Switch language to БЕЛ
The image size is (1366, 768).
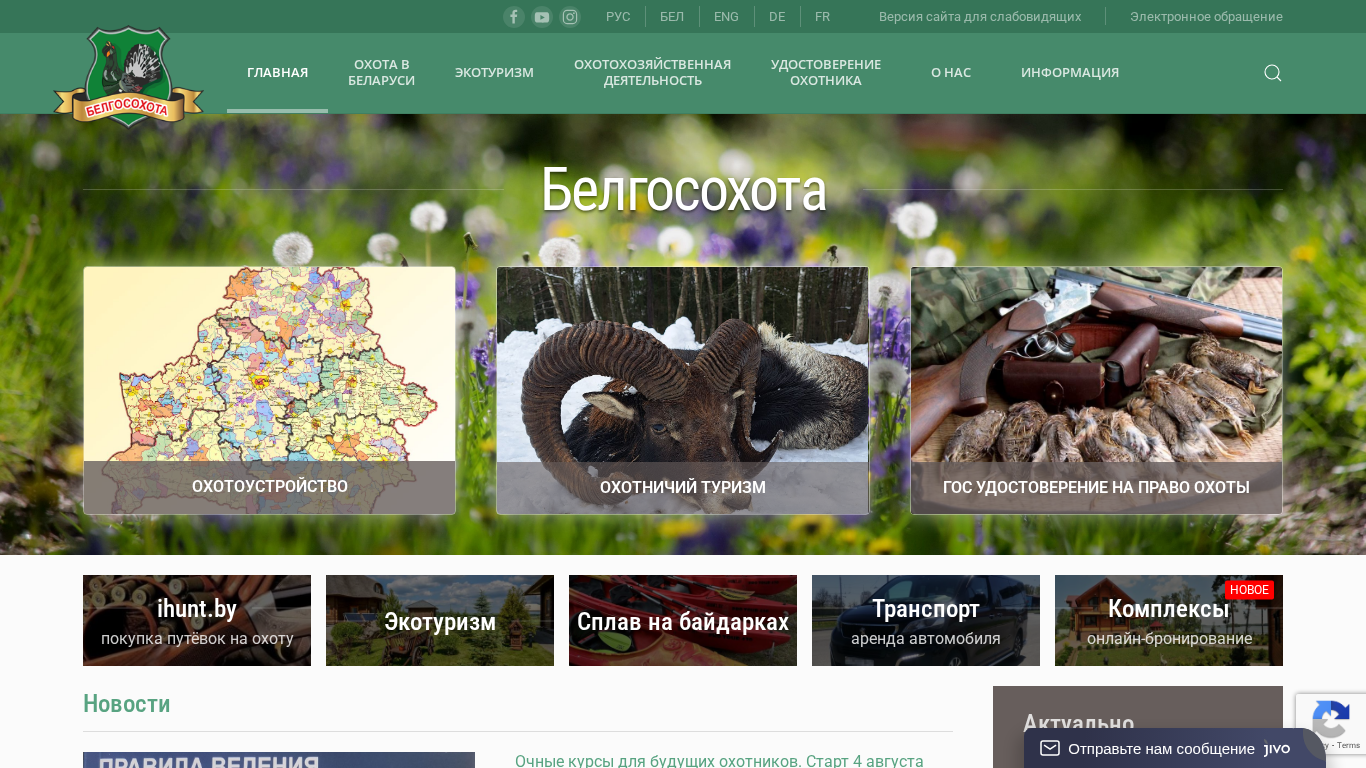point(672,17)
